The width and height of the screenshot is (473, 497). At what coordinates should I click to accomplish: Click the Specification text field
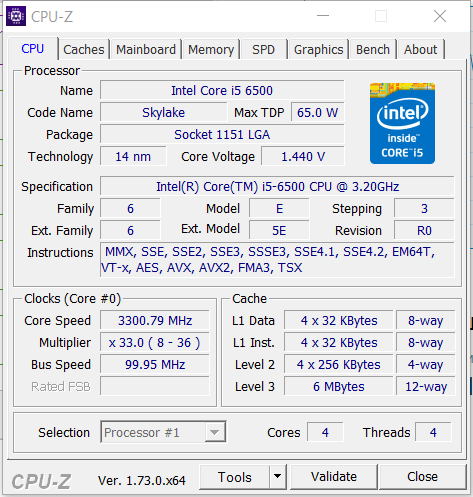[277, 186]
